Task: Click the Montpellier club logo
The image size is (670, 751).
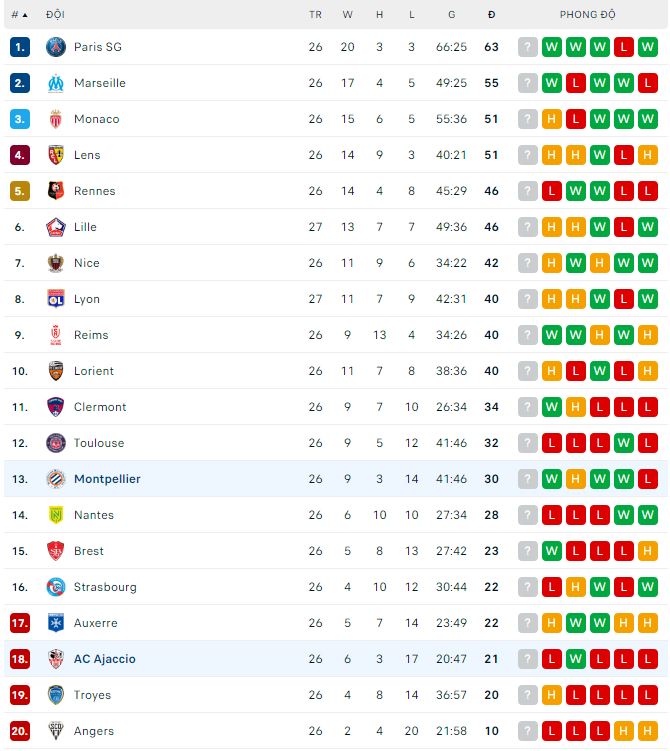Action: tap(56, 479)
